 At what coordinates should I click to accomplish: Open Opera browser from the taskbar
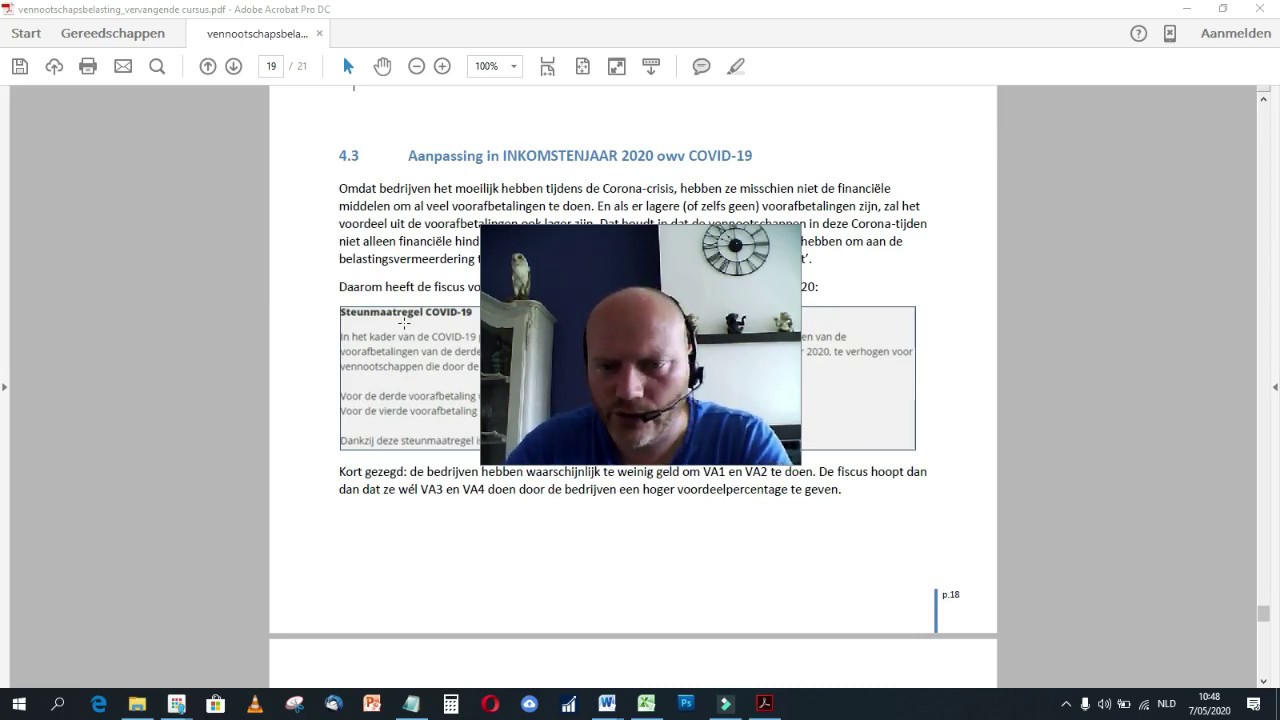point(490,704)
